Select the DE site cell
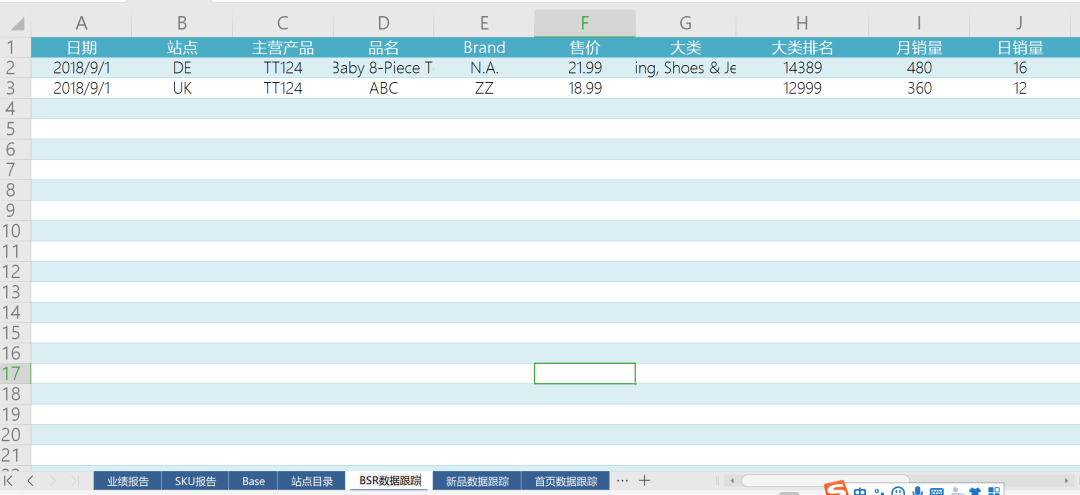 (x=182, y=67)
